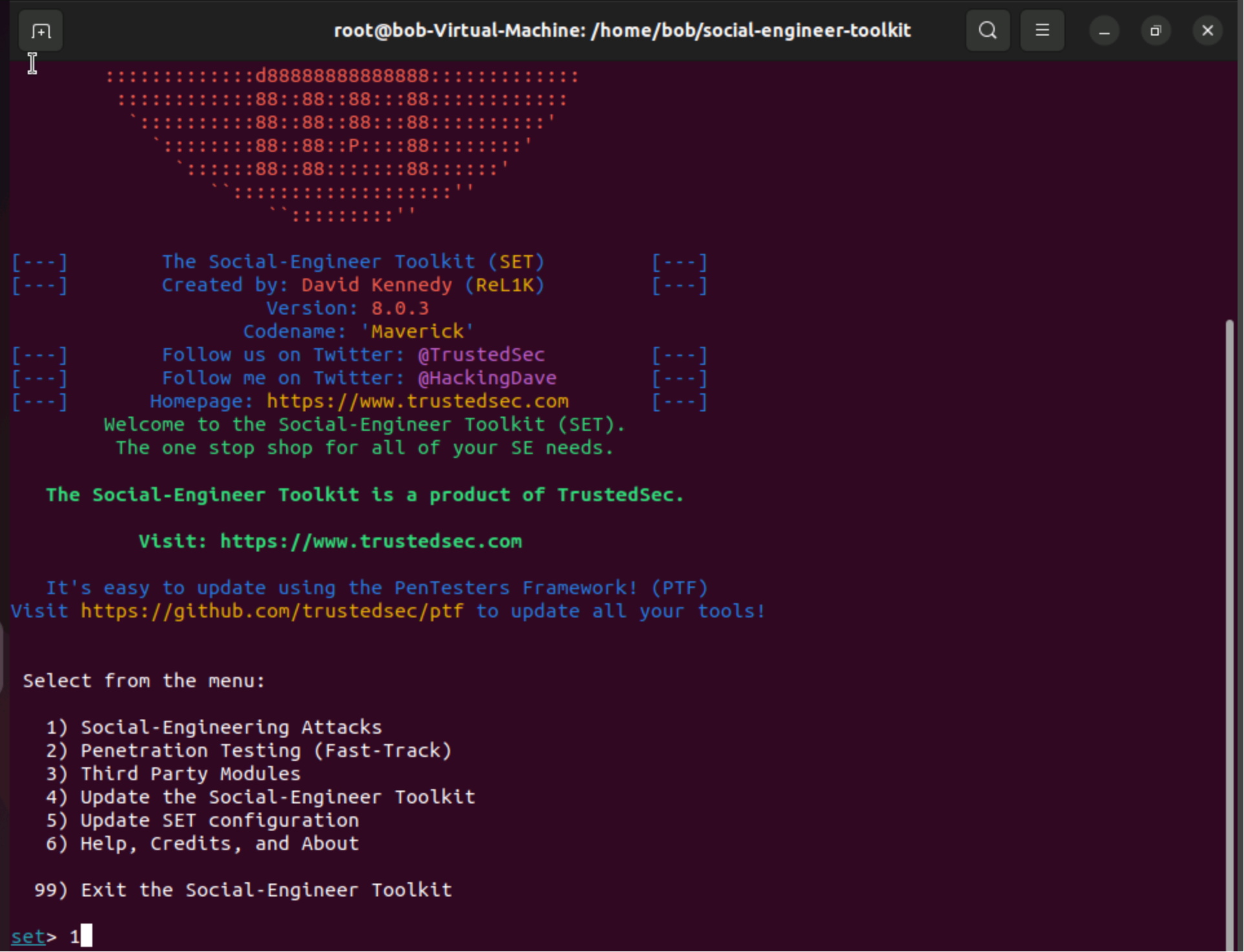Click the github.com/trustedsec/ptf URL
The height and width of the screenshot is (952, 1244).
point(272,611)
